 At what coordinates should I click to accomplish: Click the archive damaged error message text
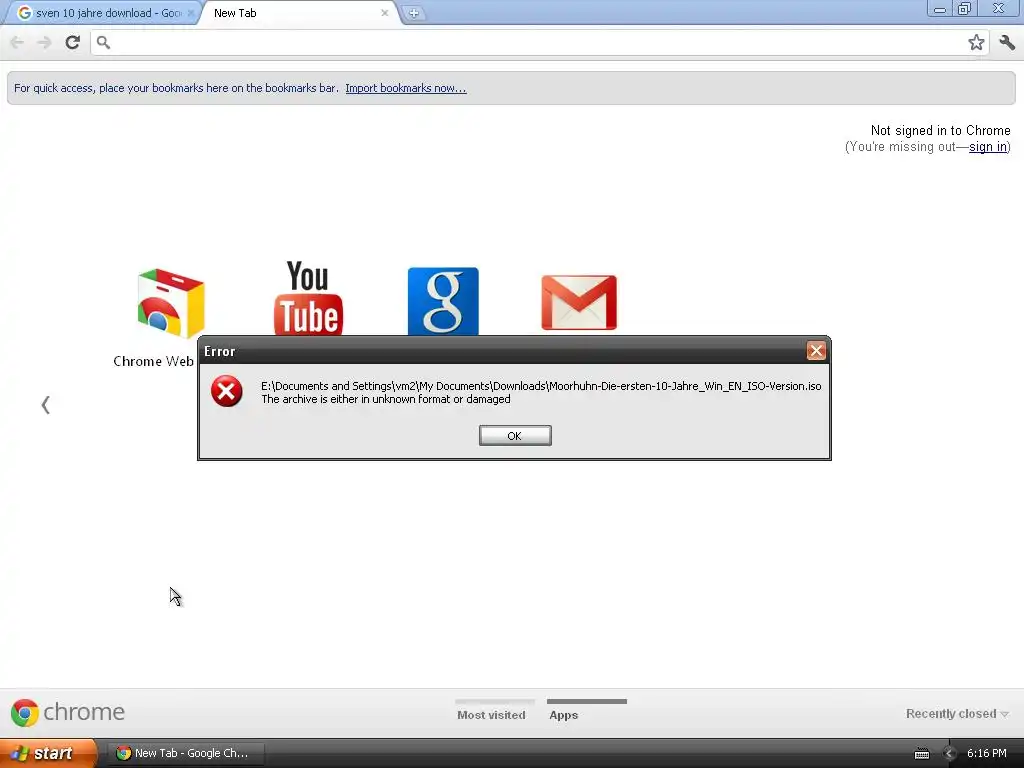pos(385,399)
